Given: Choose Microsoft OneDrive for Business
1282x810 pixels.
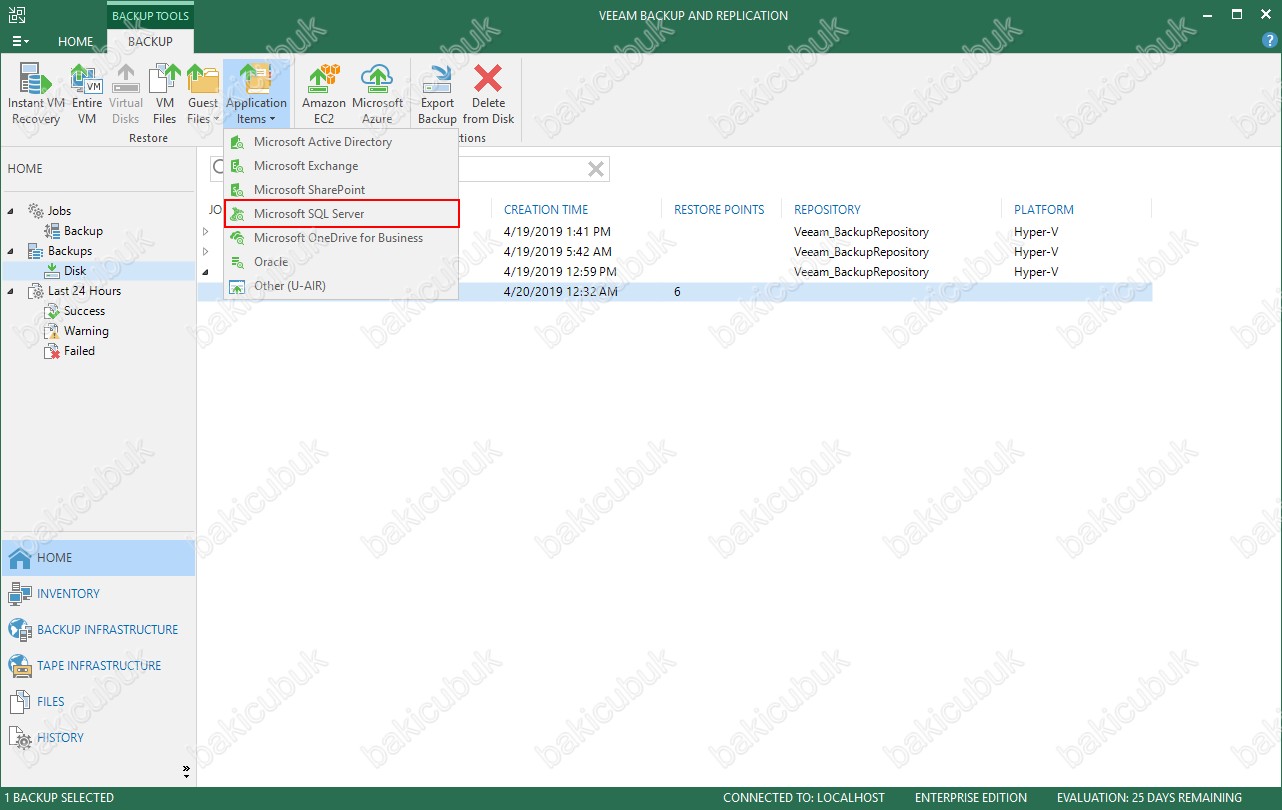Looking at the screenshot, I should (341, 238).
